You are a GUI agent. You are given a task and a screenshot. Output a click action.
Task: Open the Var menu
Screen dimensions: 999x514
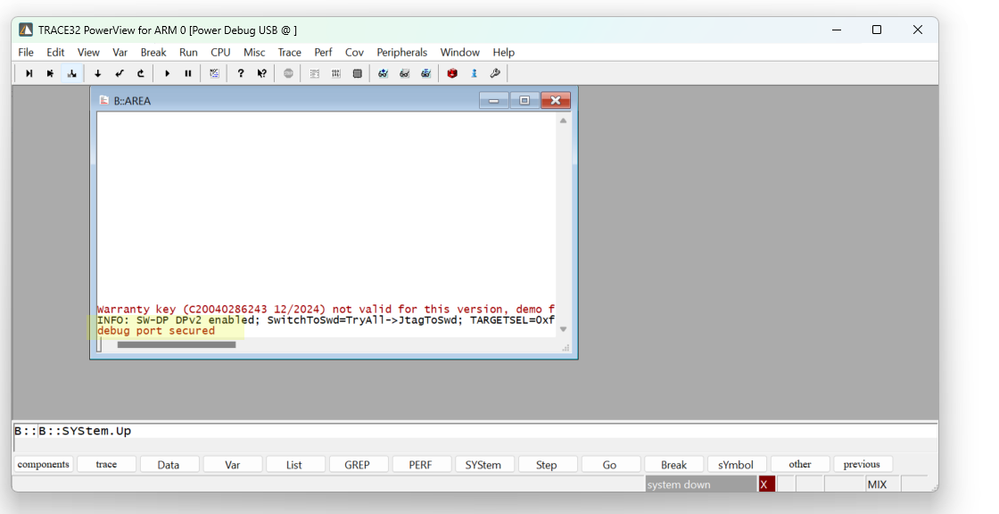coord(120,52)
